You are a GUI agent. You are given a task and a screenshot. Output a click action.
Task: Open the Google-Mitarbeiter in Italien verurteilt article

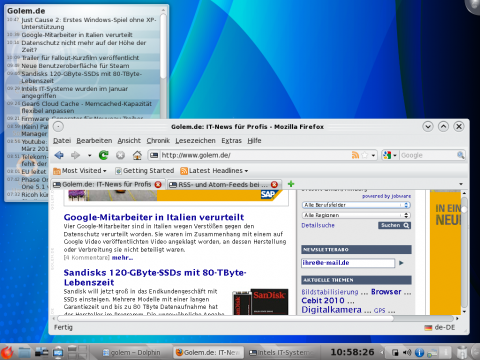click(154, 217)
